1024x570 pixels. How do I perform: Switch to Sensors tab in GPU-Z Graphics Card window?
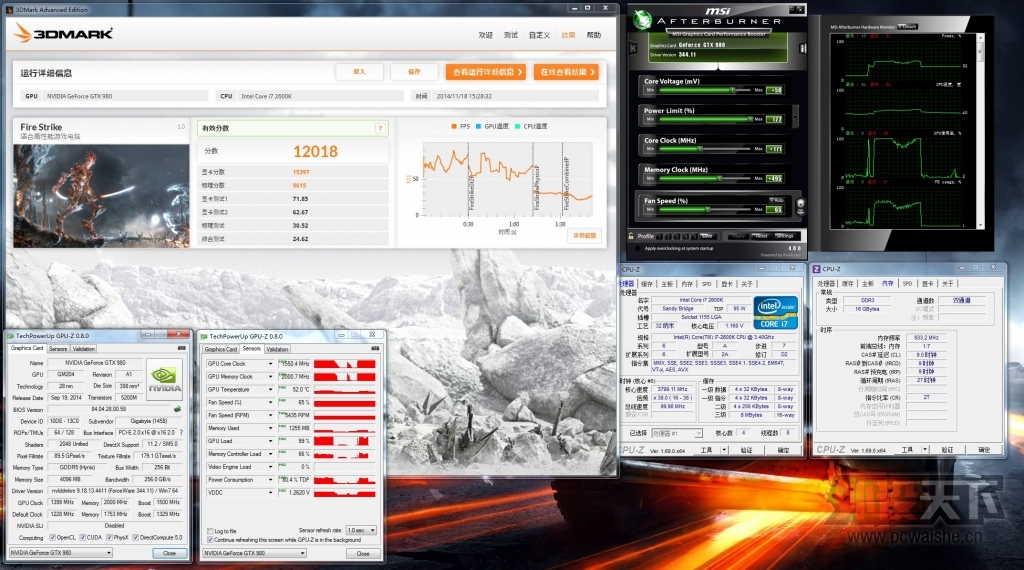click(x=58, y=349)
